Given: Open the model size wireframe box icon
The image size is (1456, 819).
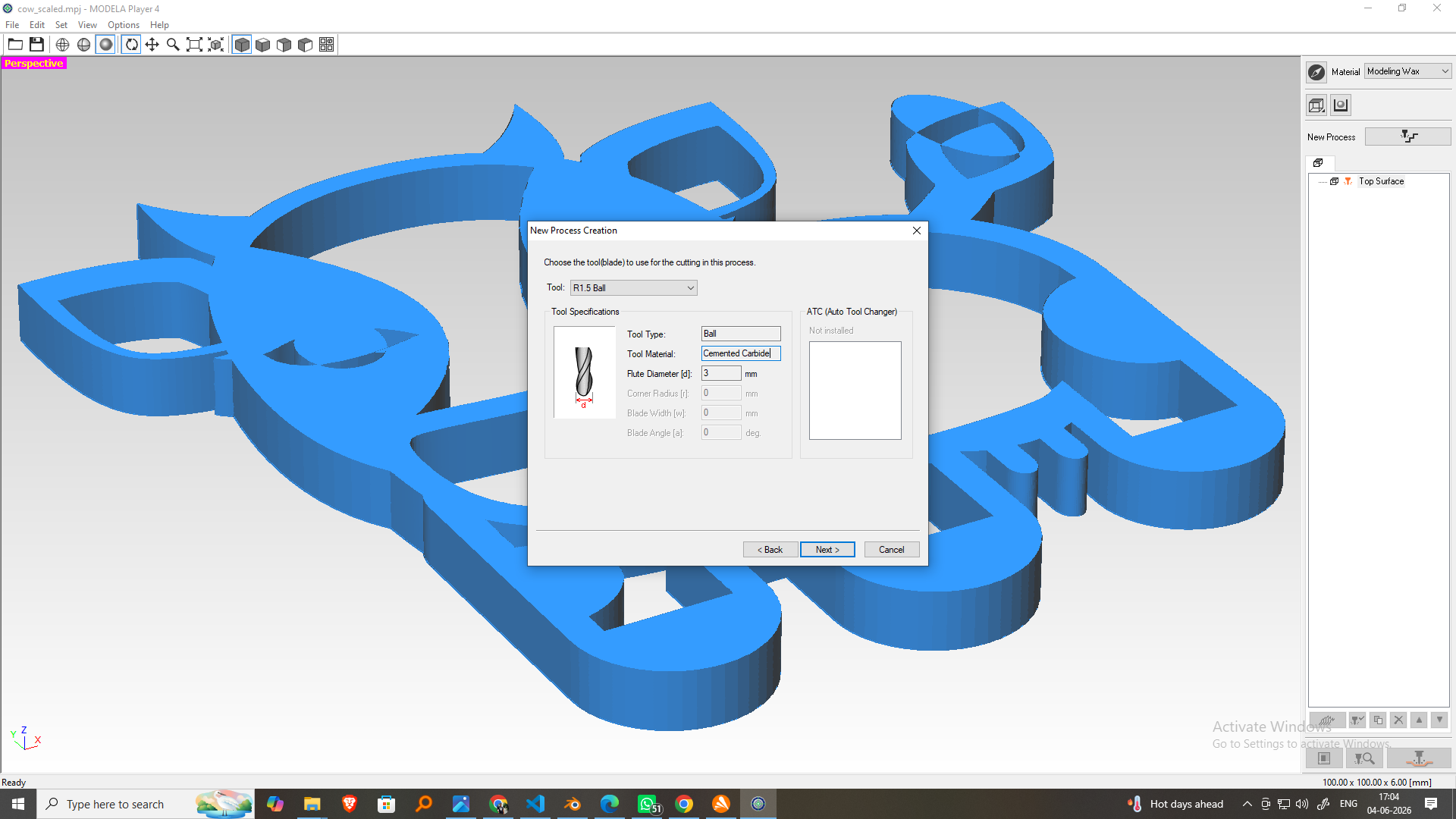Looking at the screenshot, I should tap(1317, 105).
